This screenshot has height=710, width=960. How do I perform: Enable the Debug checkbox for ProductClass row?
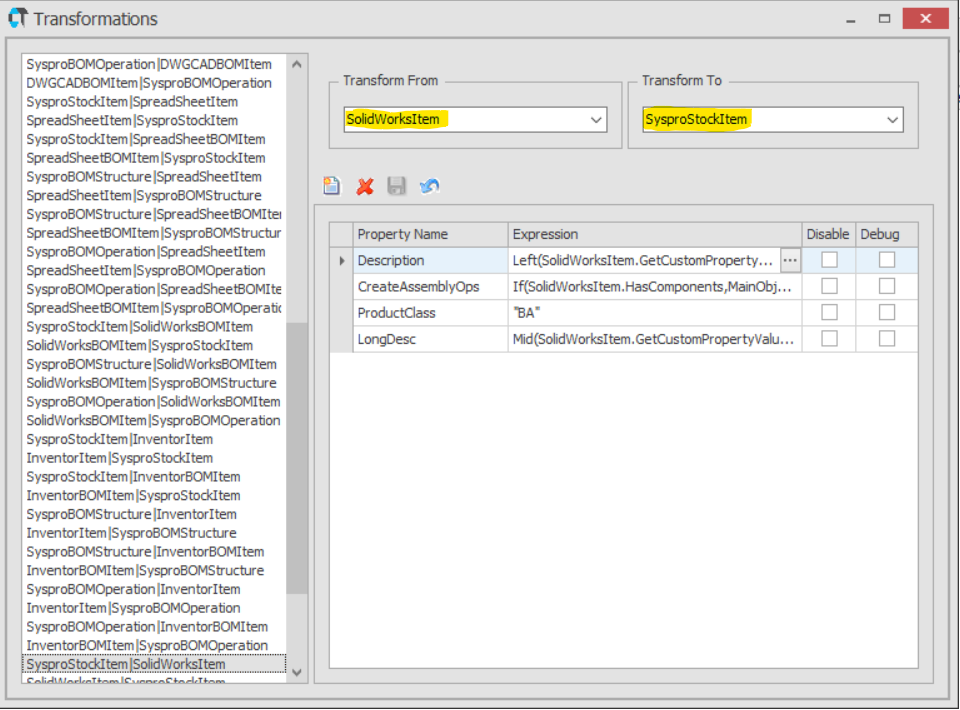887,313
